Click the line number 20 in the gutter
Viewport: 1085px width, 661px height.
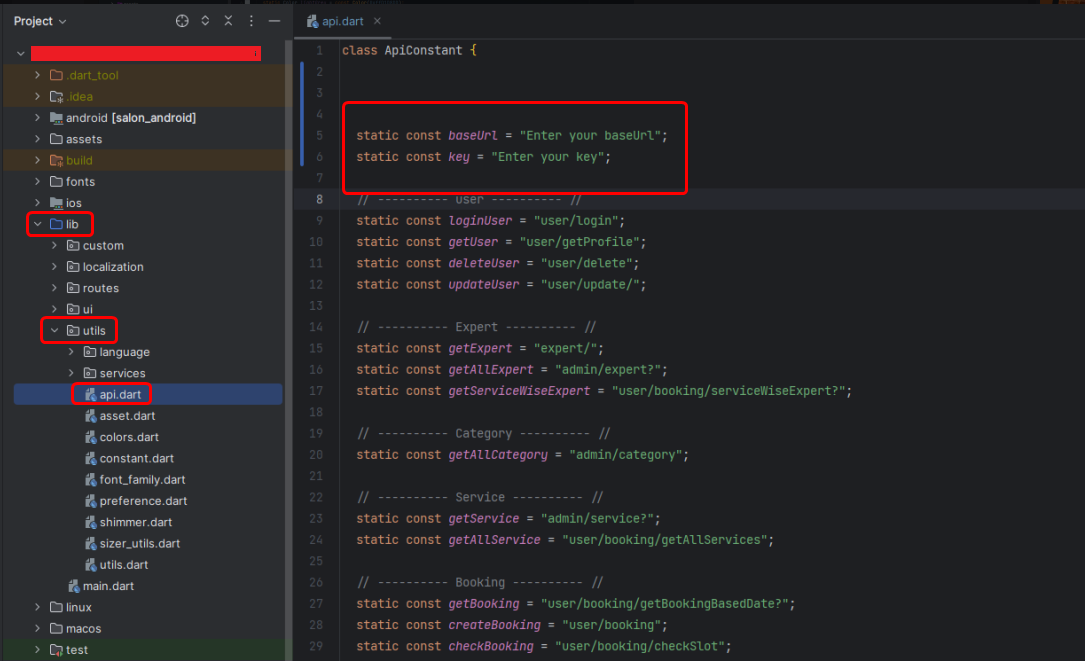[x=316, y=455]
